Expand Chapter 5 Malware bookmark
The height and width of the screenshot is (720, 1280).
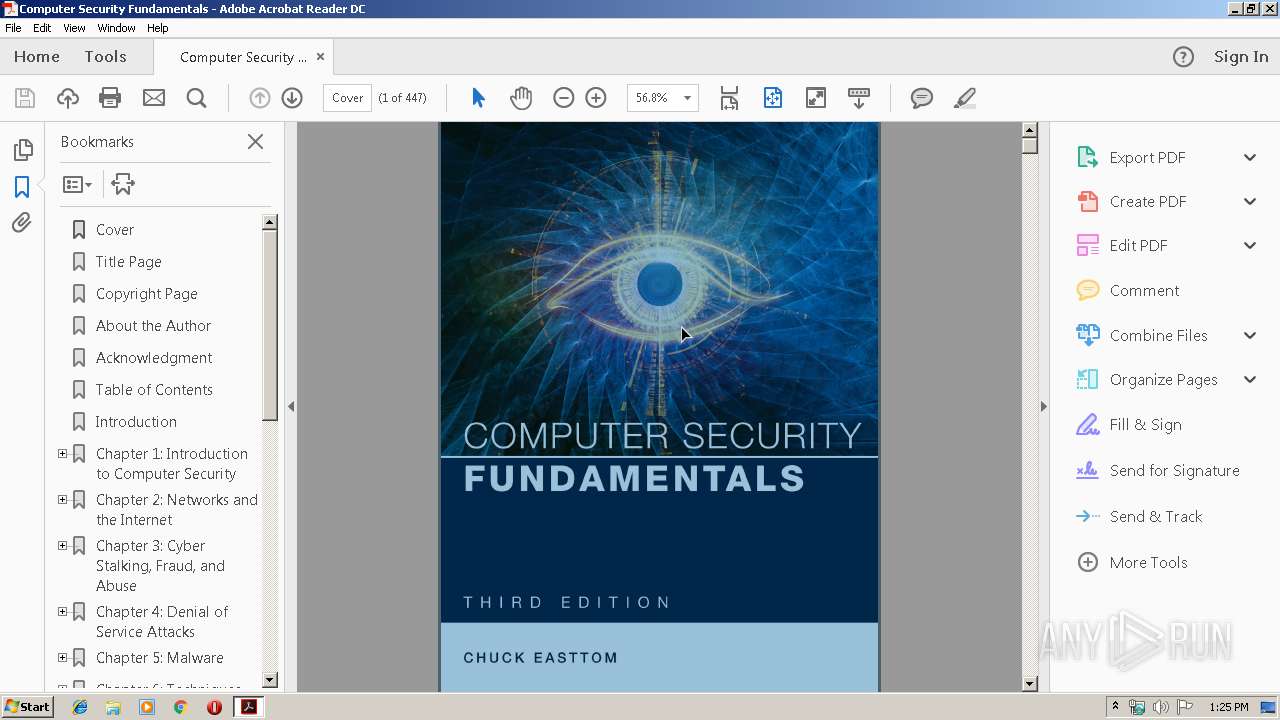click(62, 658)
